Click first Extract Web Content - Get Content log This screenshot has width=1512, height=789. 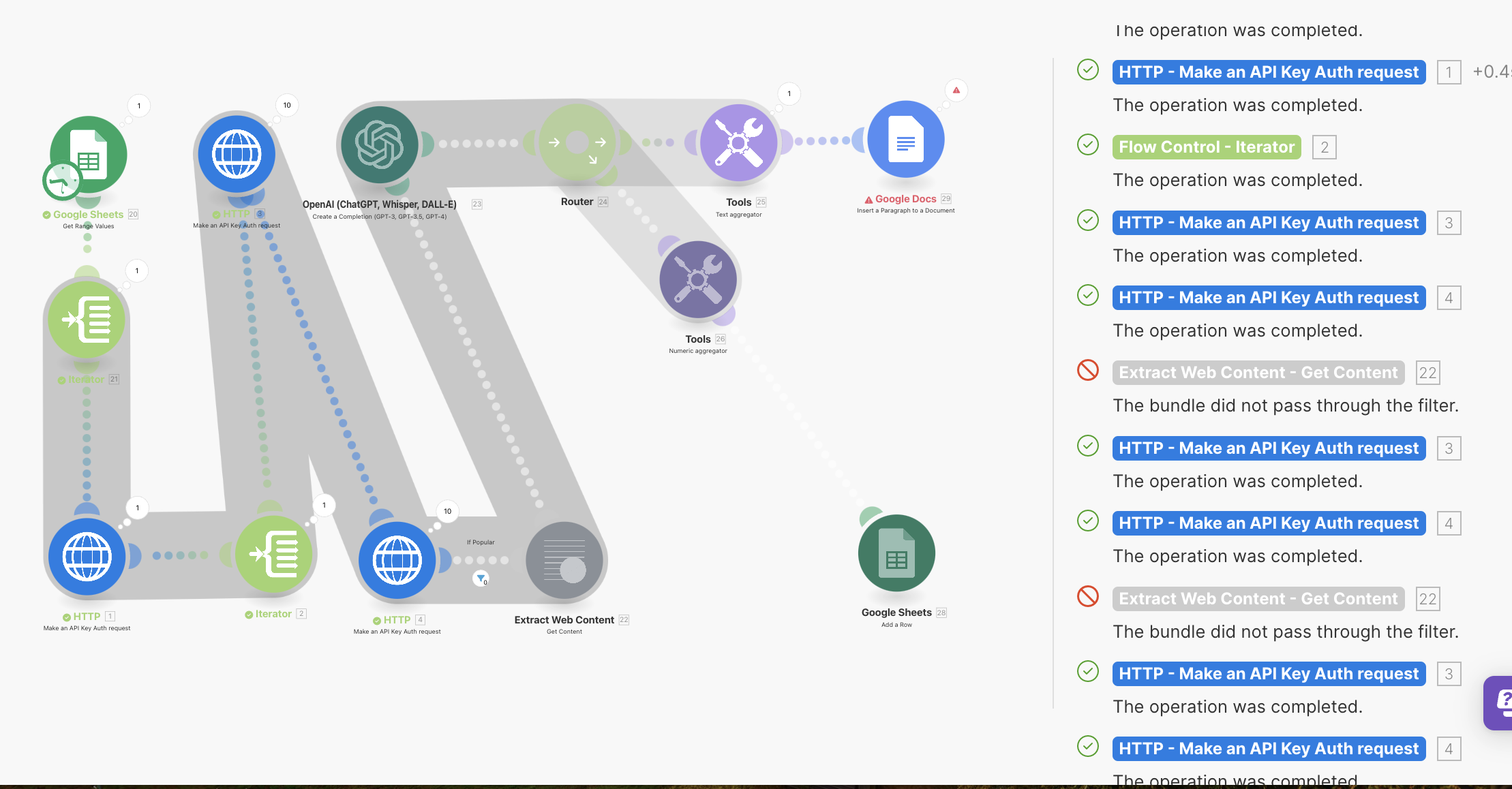(x=1258, y=373)
